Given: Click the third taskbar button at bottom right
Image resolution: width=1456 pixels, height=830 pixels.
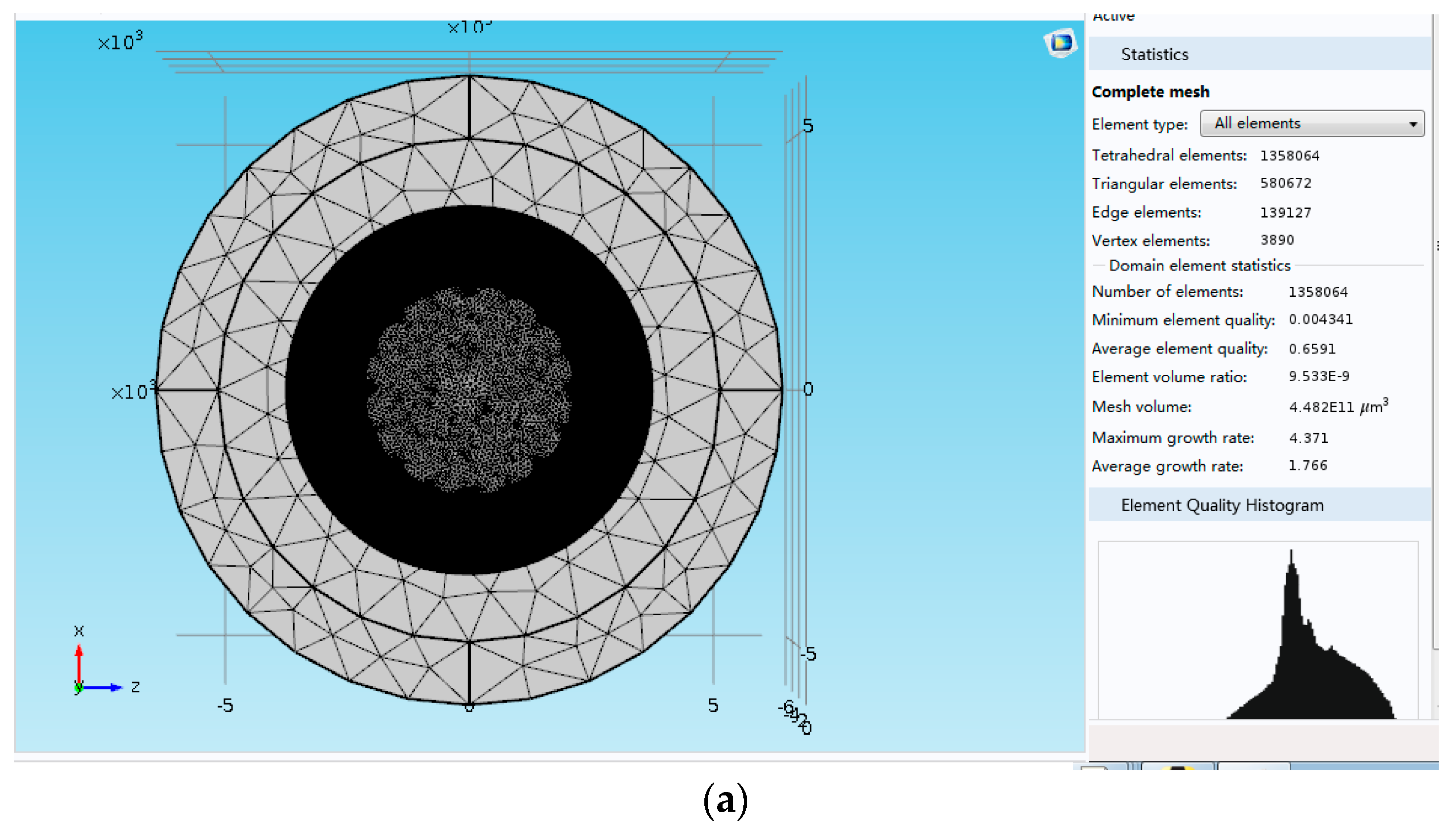Looking at the screenshot, I should tap(1253, 767).
